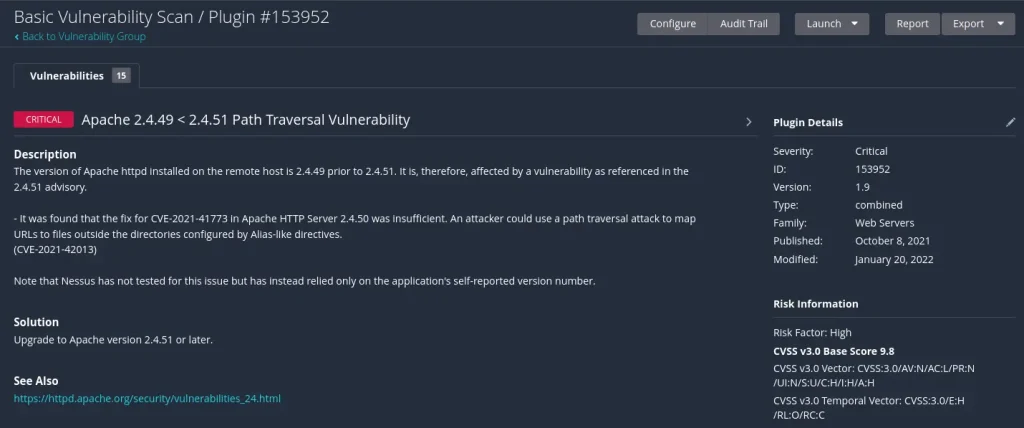1024x428 pixels.
Task: Click the pencil edit icon in Plugin Details
Action: [1010, 122]
